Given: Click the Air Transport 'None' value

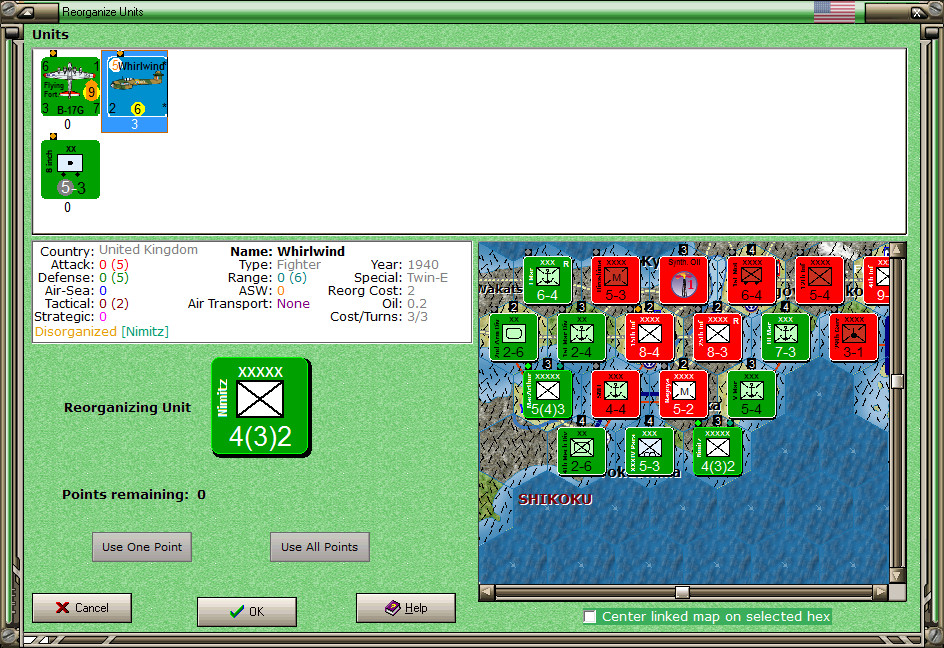Looking at the screenshot, I should click(x=293, y=304).
